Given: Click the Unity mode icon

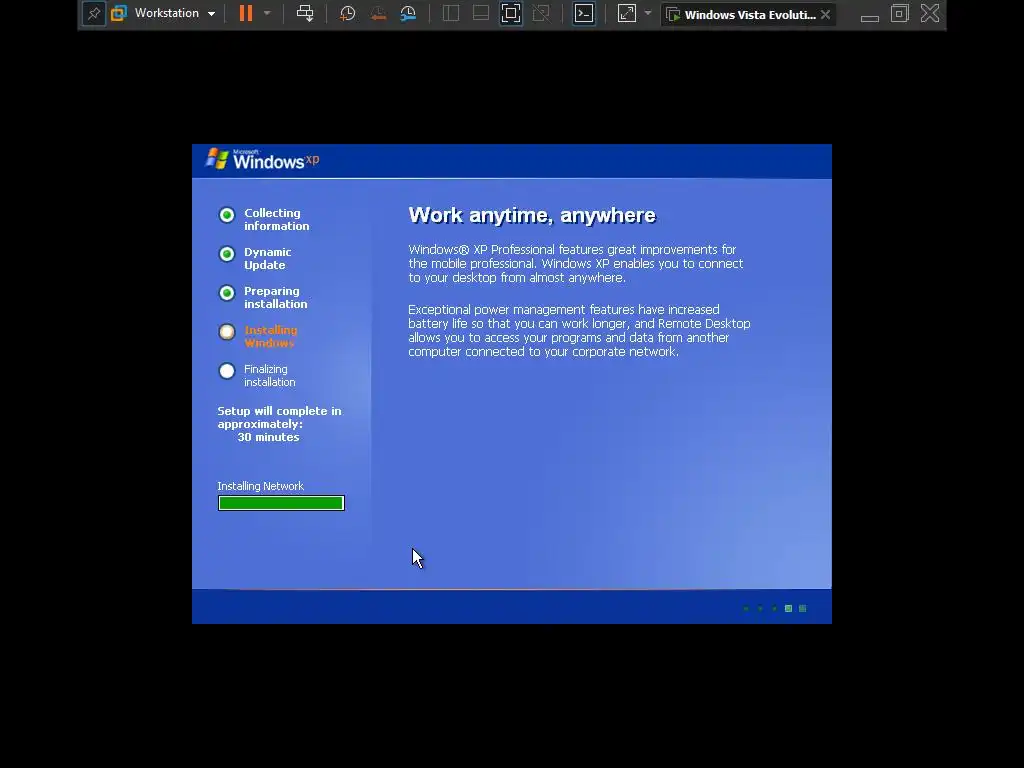Looking at the screenshot, I should point(541,13).
